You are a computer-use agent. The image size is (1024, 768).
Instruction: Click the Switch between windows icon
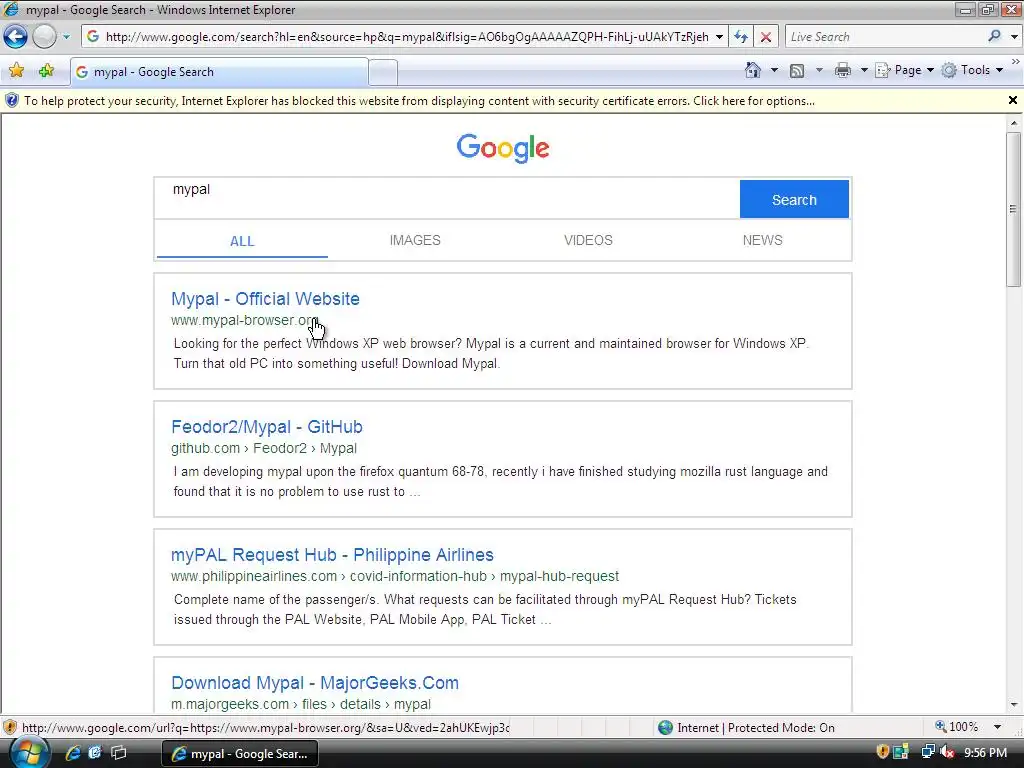pos(118,753)
